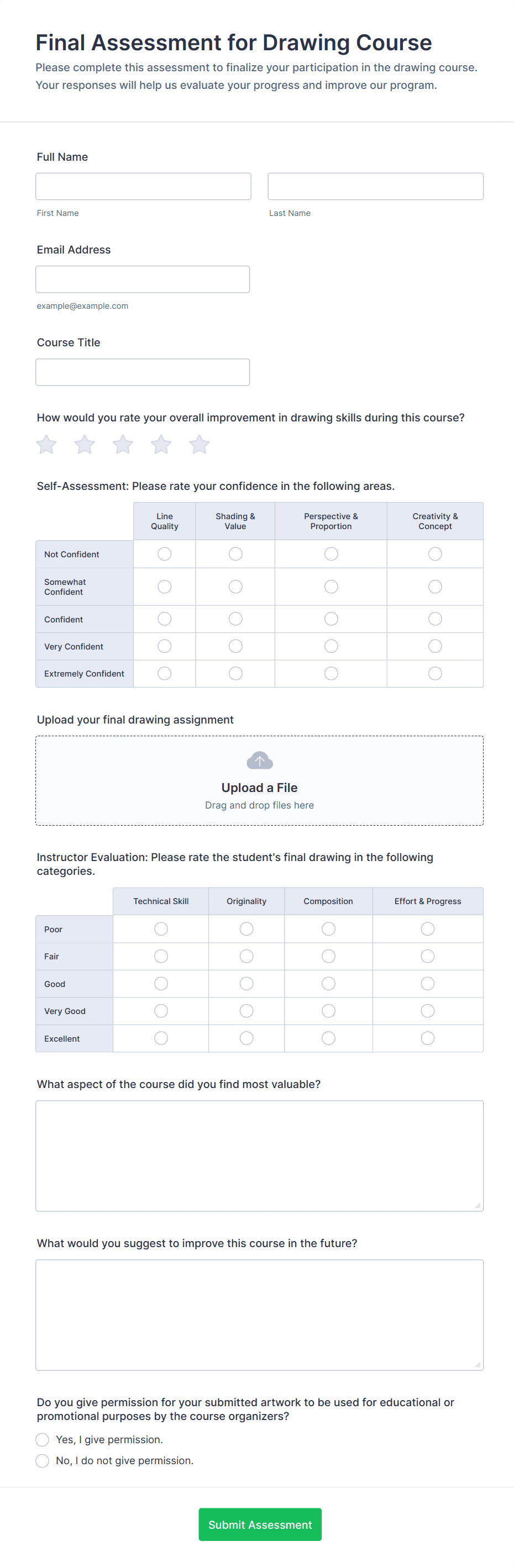Screen dimensions: 514x1568
Task: Choose "Extremely Confident" for Creativity & Concept
Action: [x=434, y=673]
